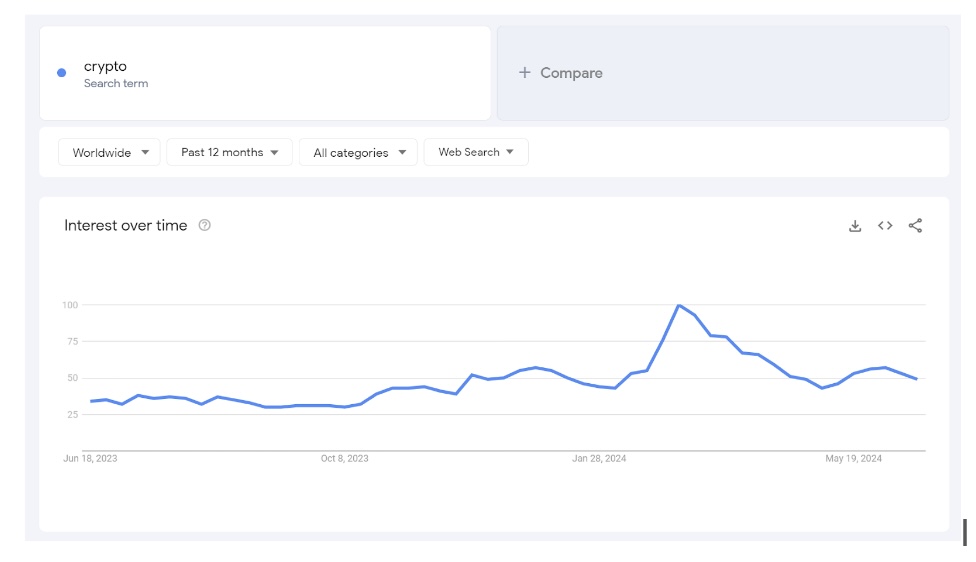Click the Search term label under crypto
Screen dimensions: 976x562
116,83
